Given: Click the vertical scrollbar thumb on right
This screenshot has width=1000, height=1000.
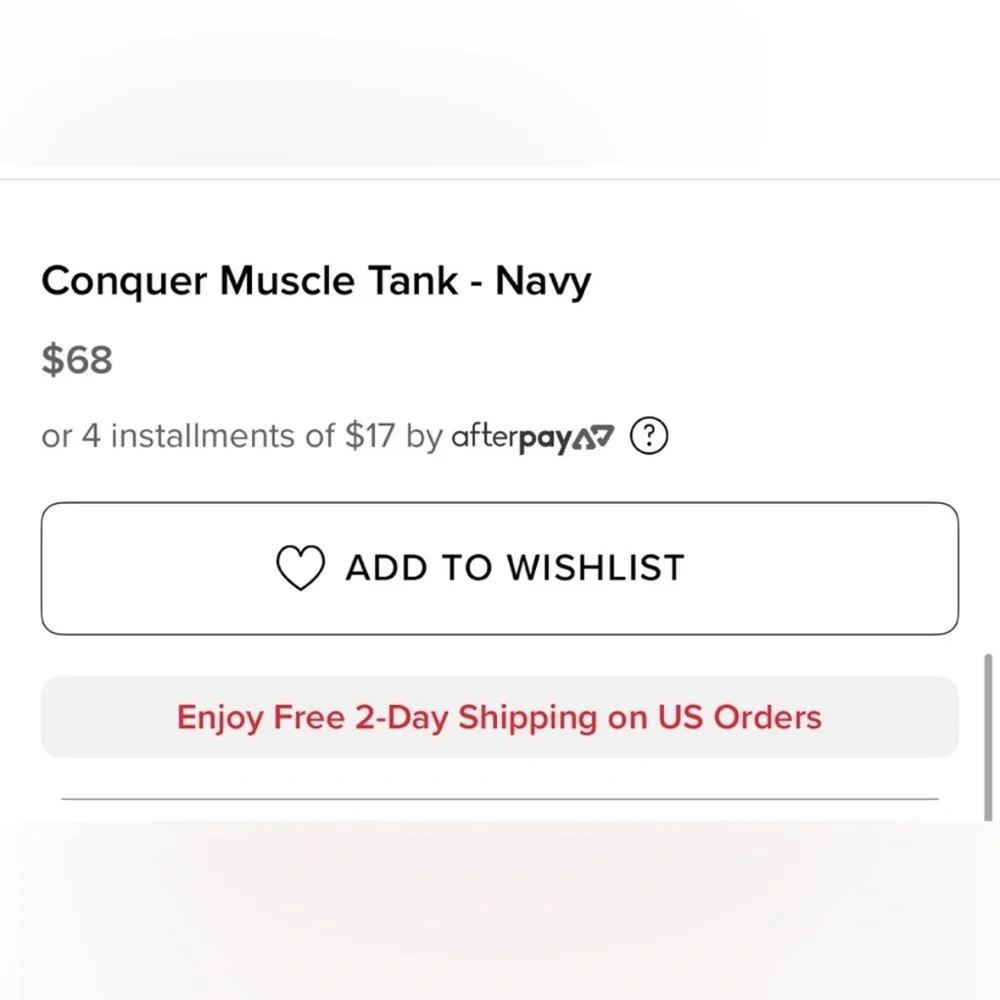Looking at the screenshot, I should 988,737.
